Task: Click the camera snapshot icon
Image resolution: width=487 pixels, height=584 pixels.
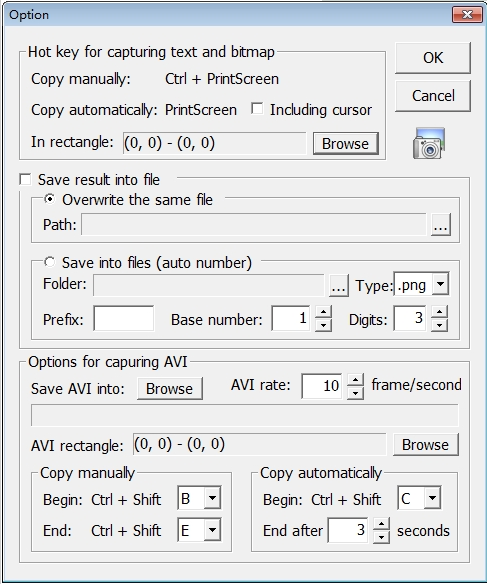Action: point(429,143)
